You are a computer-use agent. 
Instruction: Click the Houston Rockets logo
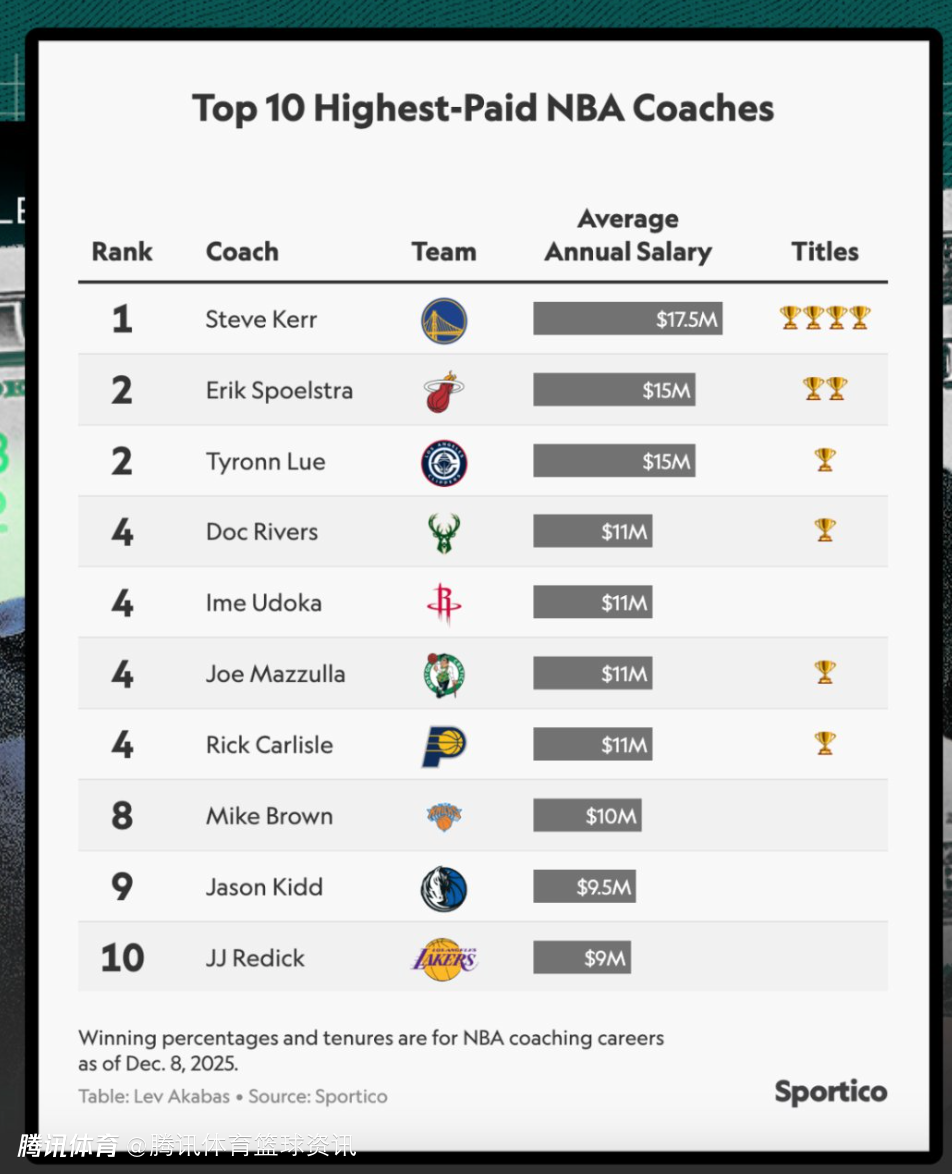[x=443, y=604]
